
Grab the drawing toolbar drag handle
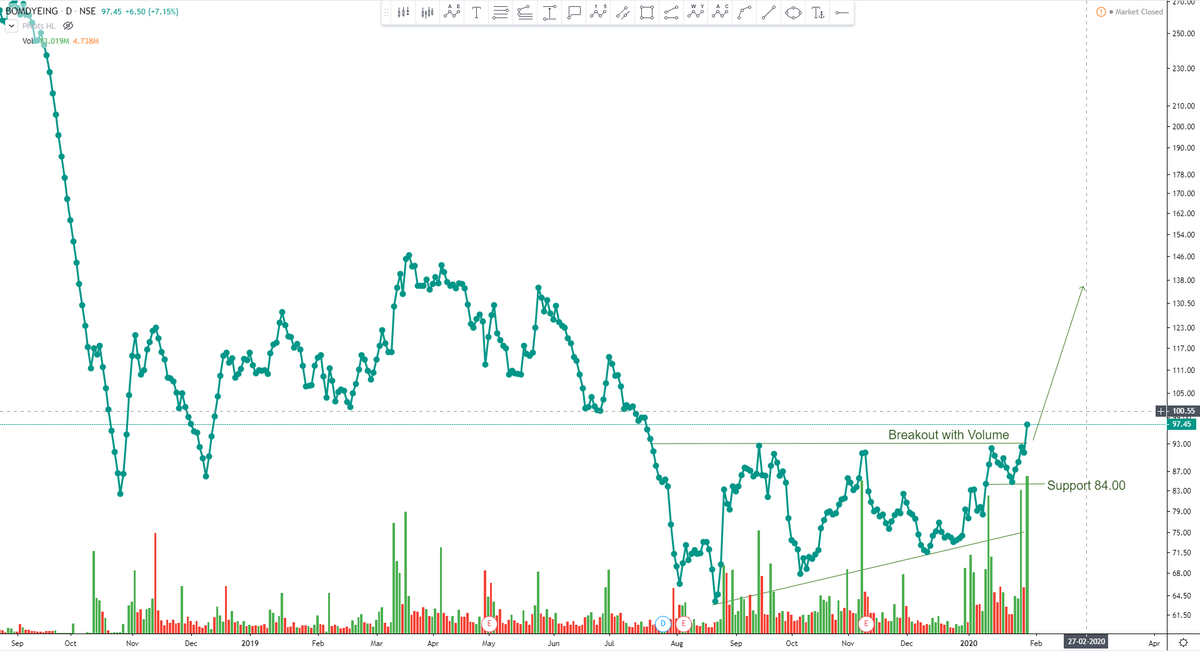coord(386,13)
